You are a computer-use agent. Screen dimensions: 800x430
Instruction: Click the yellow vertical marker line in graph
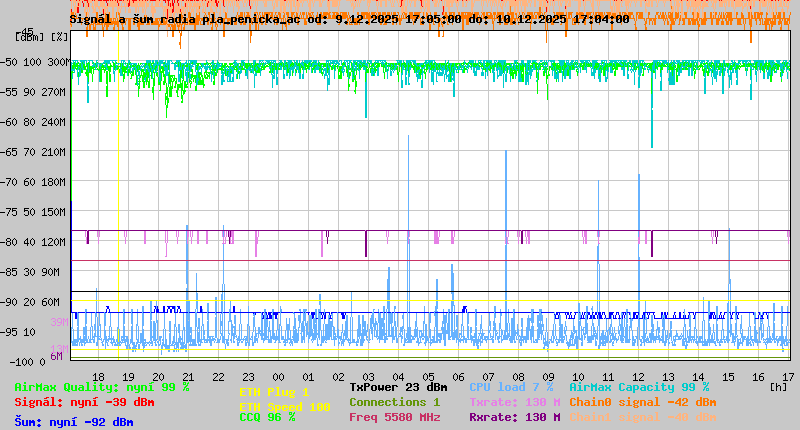pos(119,200)
